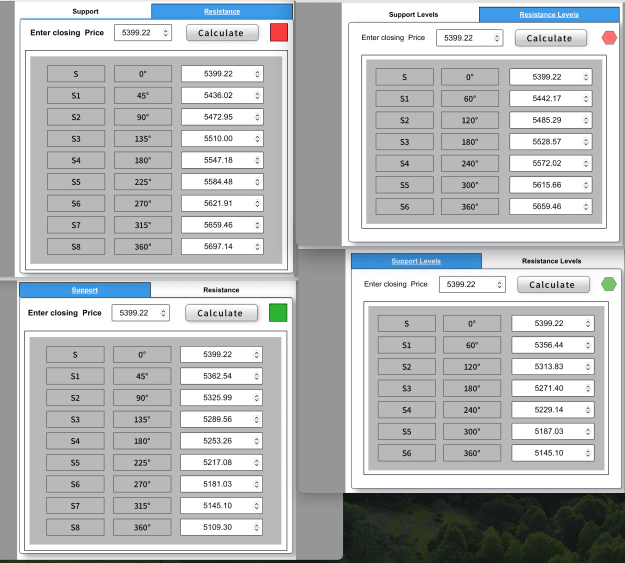Click the 5289.56 value field
The height and width of the screenshot is (563, 625).
pos(221,419)
